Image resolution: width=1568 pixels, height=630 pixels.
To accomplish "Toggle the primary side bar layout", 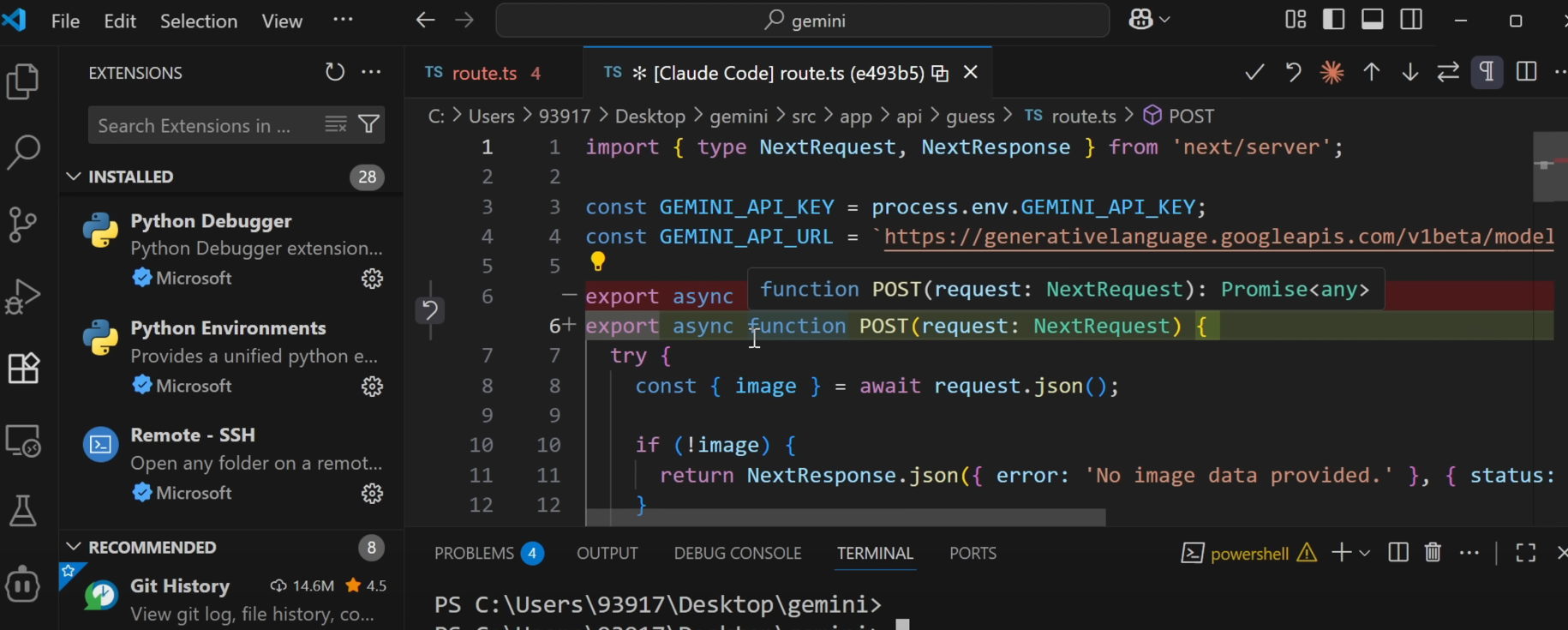I will pos(1333,20).
